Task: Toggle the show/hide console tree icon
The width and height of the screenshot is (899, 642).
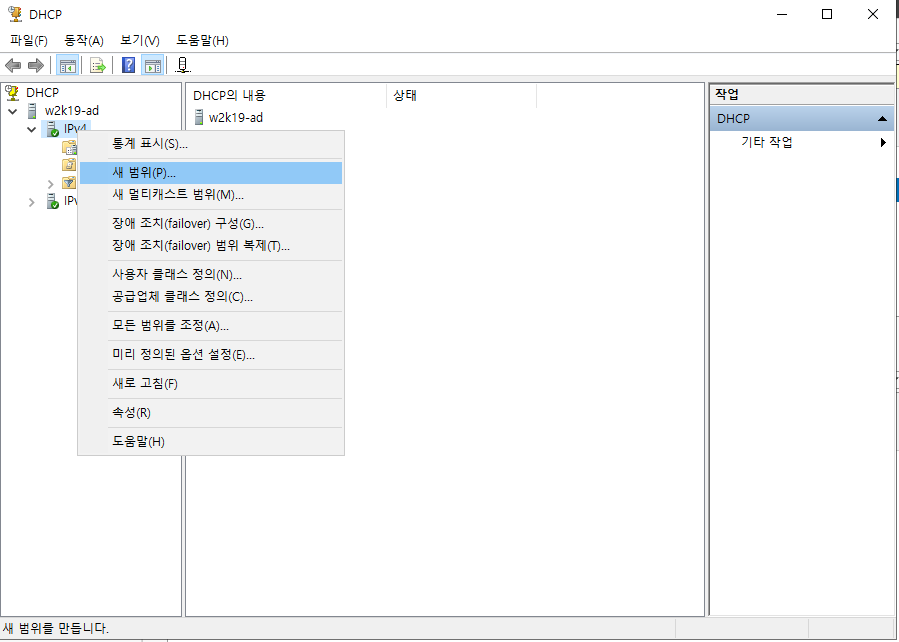Action: 68,65
